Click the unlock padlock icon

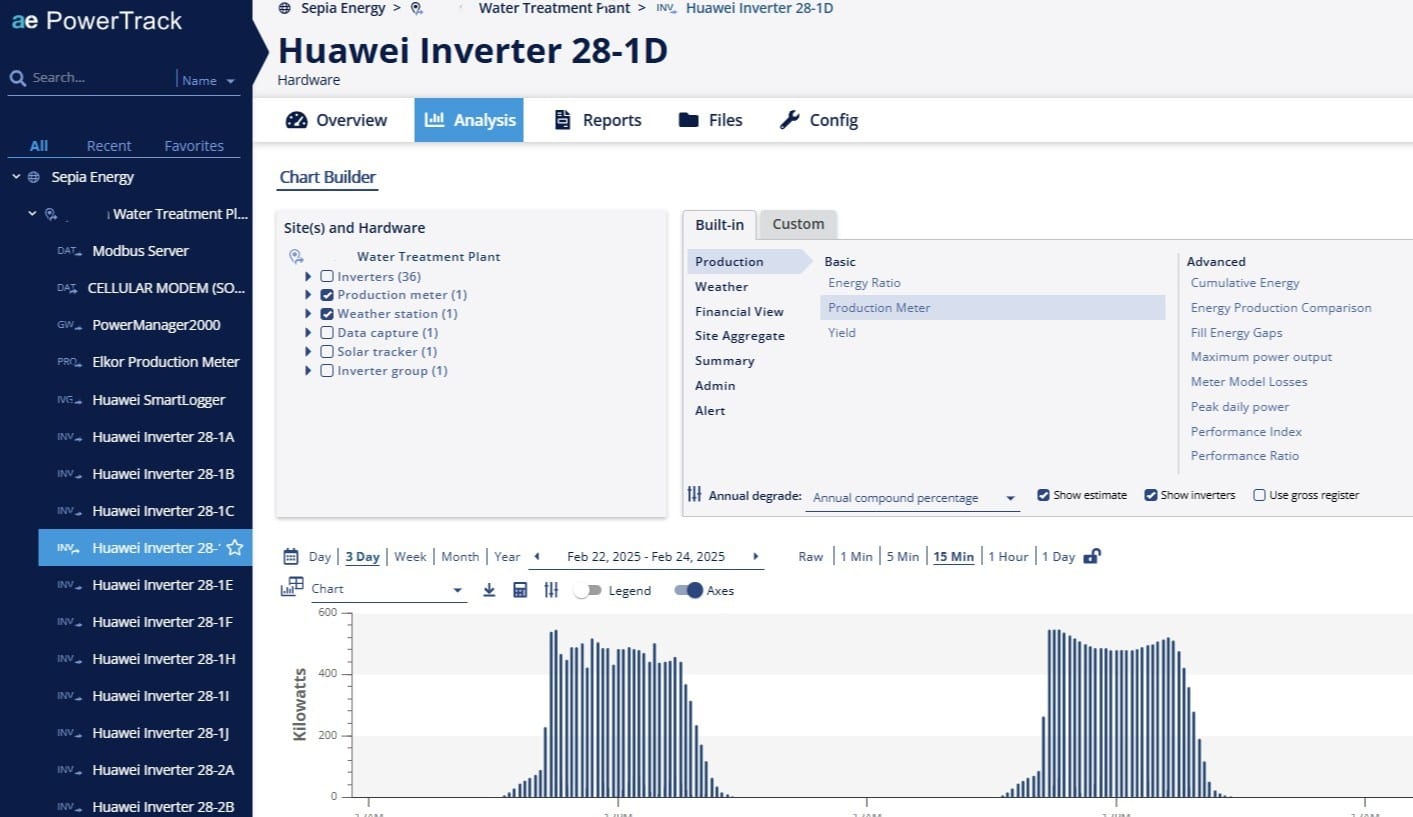1092,556
